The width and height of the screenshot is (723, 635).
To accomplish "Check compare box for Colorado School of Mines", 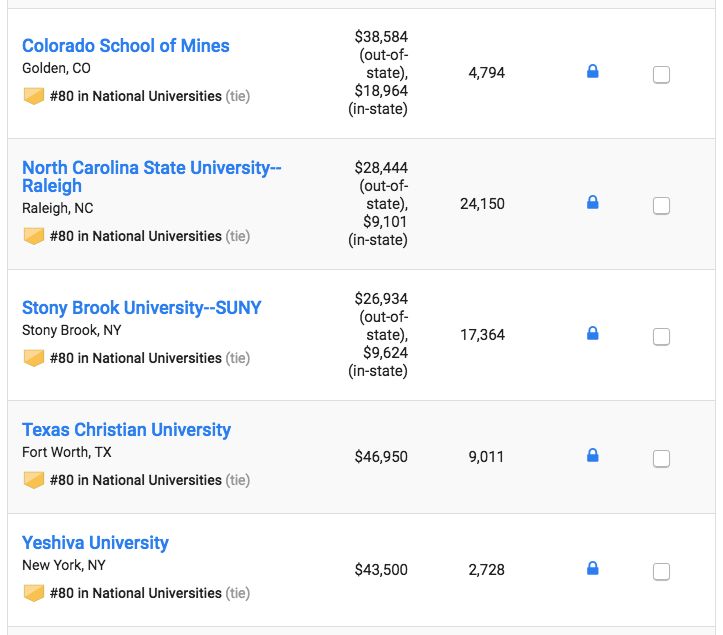I will 661,75.
